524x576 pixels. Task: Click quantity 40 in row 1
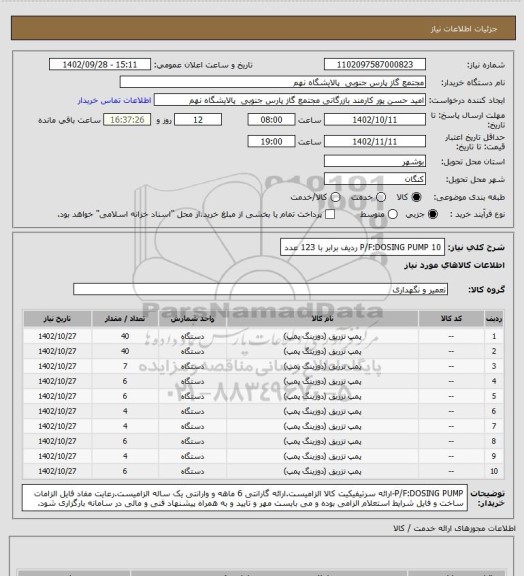point(125,336)
